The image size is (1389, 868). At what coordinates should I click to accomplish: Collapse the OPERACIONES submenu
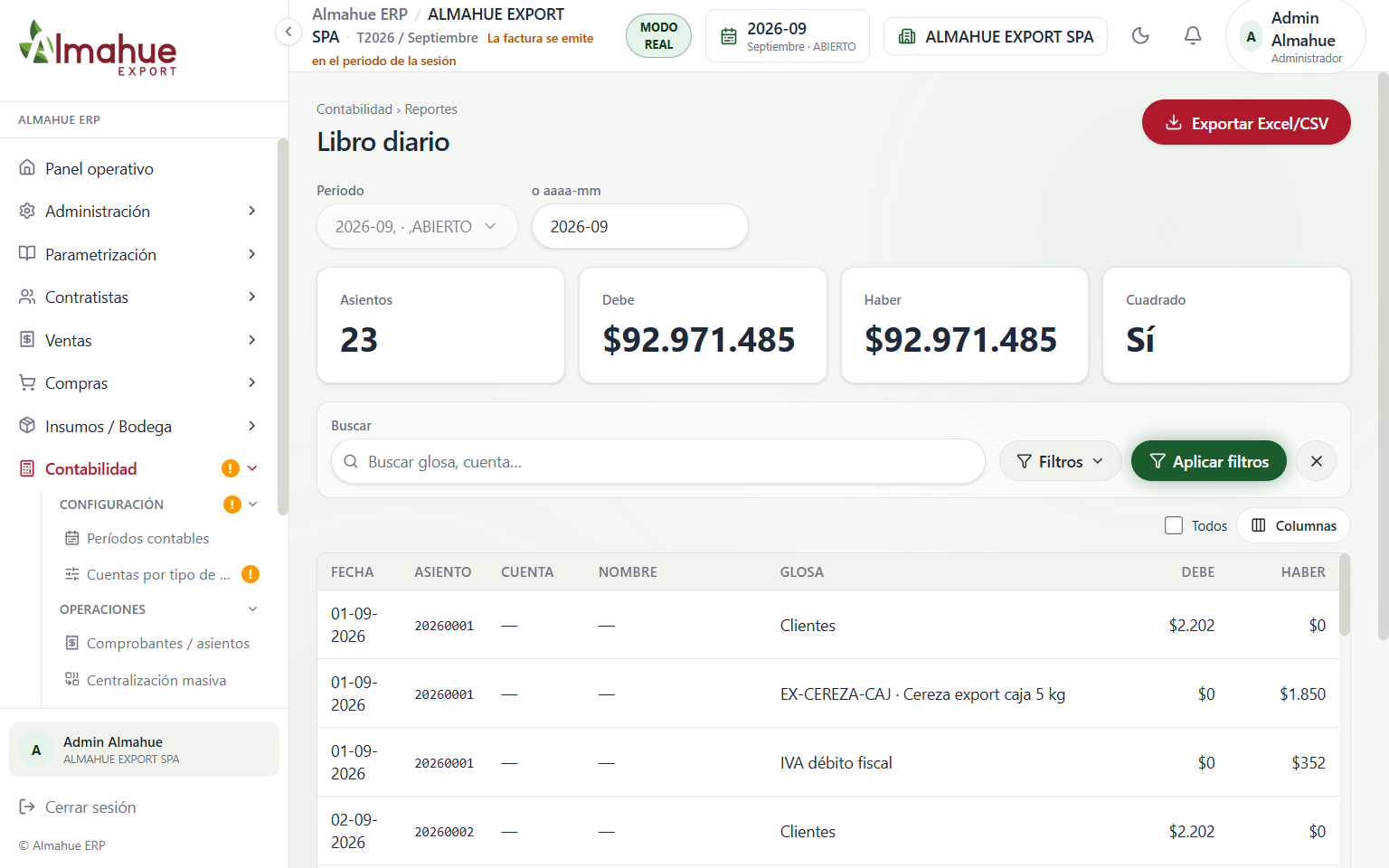[252, 609]
